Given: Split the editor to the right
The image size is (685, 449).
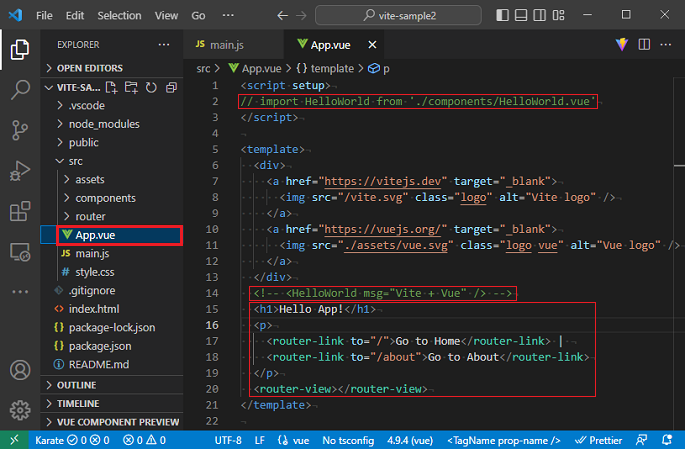Looking at the screenshot, I should [x=644, y=44].
